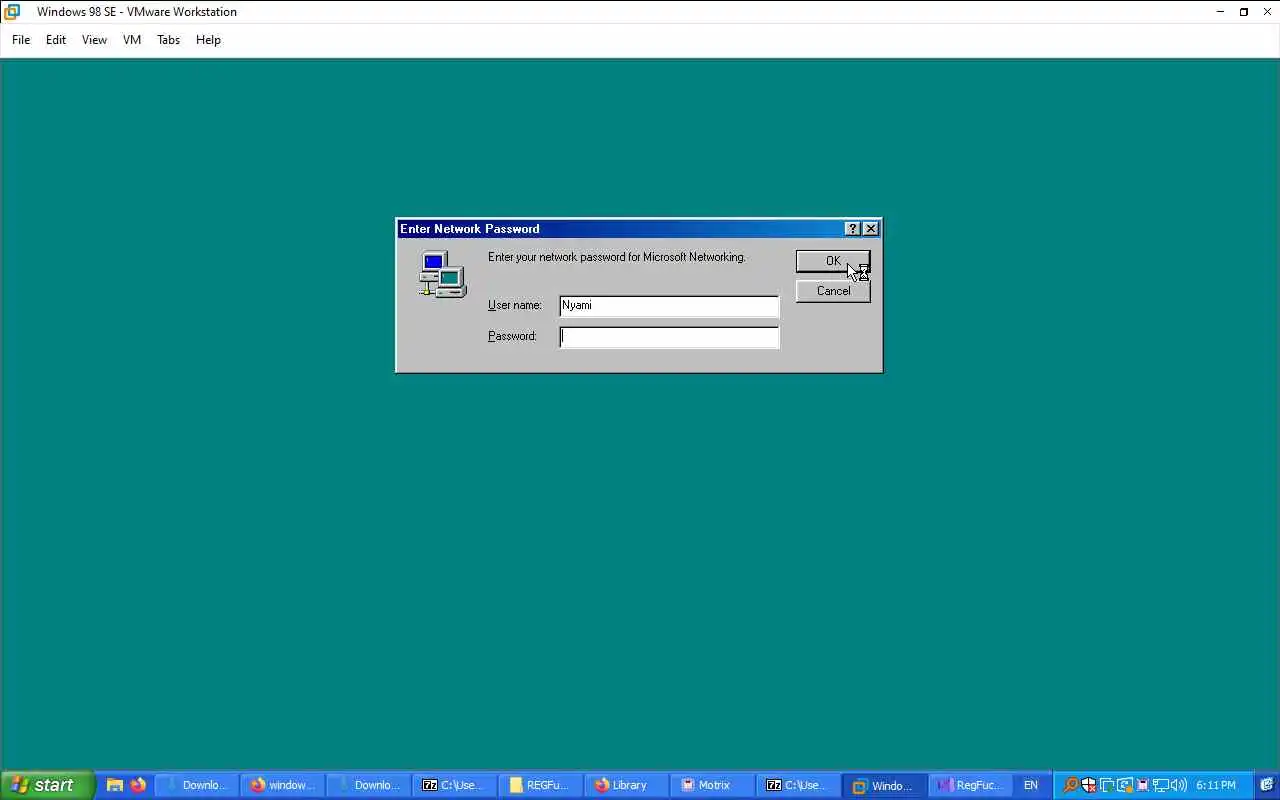This screenshot has width=1280, height=800.
Task: Click the question mark help button in dialog title
Action: click(x=852, y=229)
